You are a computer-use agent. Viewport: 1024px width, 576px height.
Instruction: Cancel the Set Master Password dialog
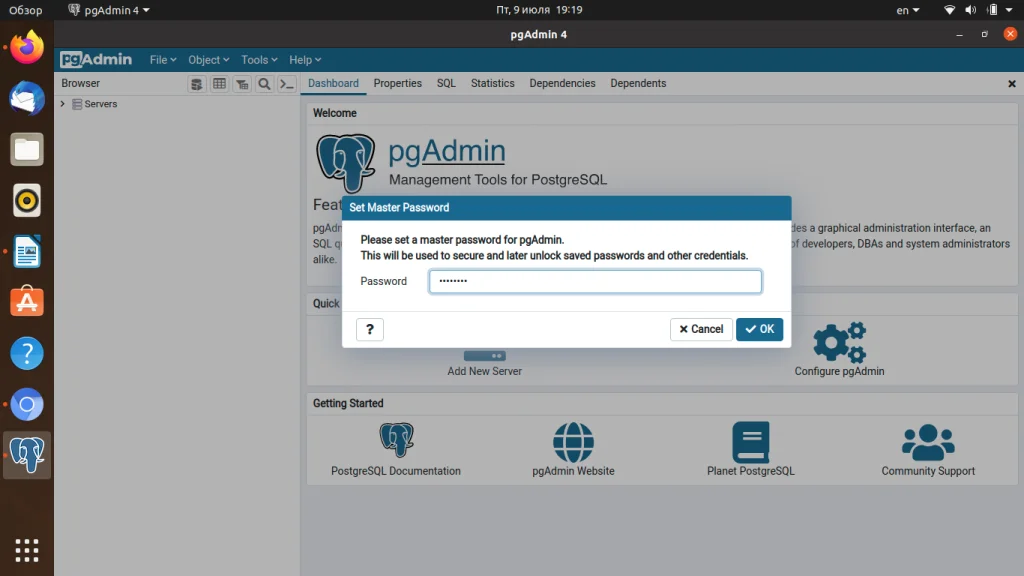click(701, 329)
